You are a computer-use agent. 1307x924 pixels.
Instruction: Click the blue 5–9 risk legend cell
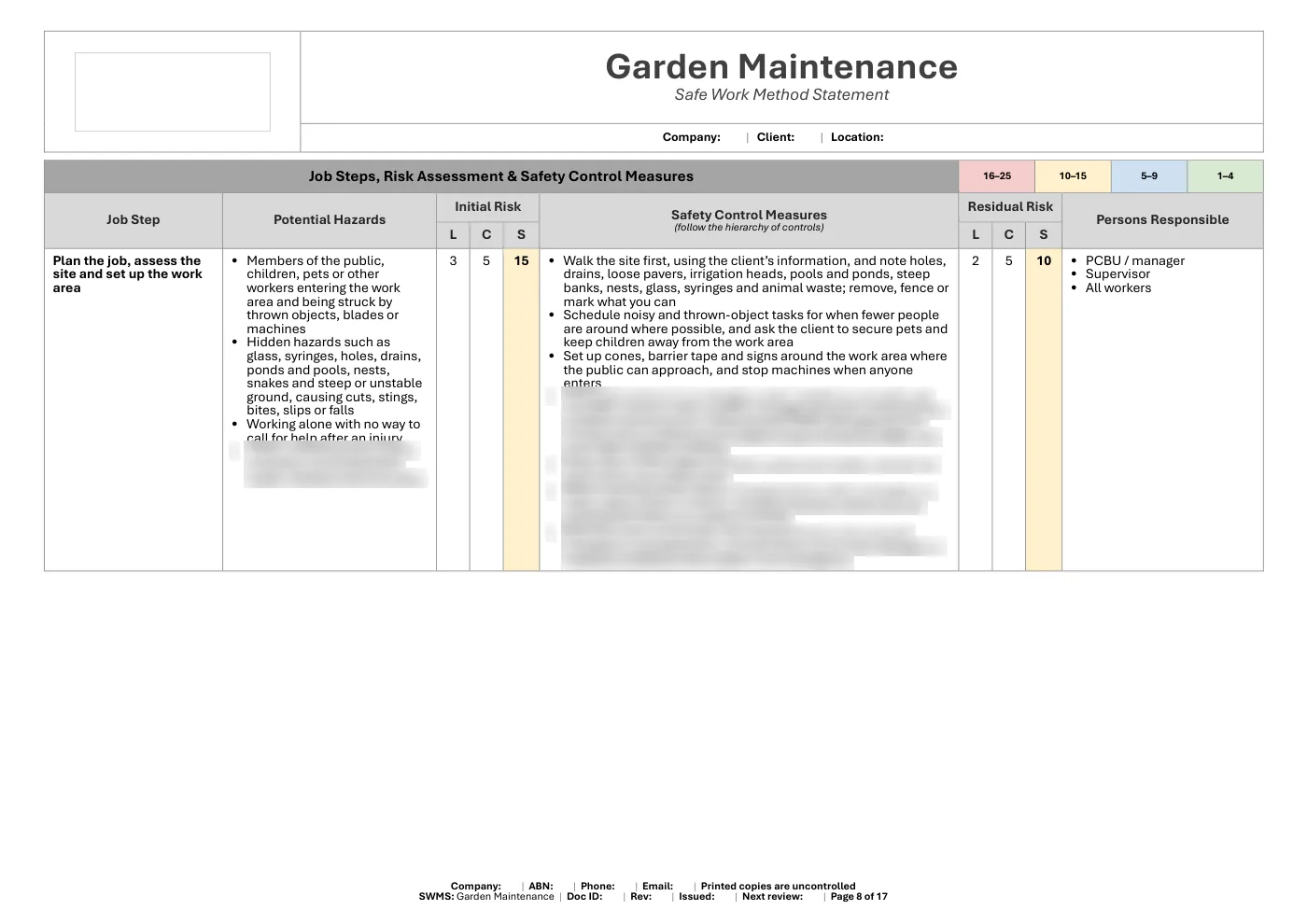[1149, 176]
